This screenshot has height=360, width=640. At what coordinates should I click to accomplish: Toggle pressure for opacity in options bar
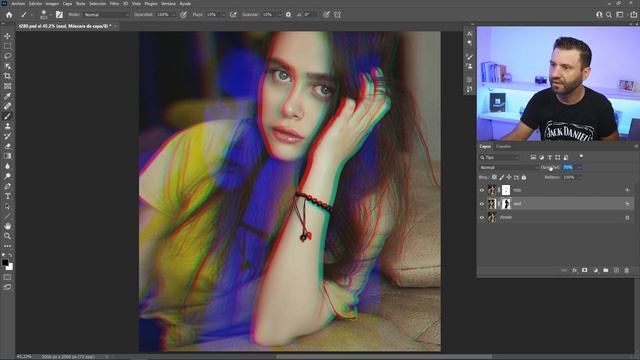click(x=184, y=15)
